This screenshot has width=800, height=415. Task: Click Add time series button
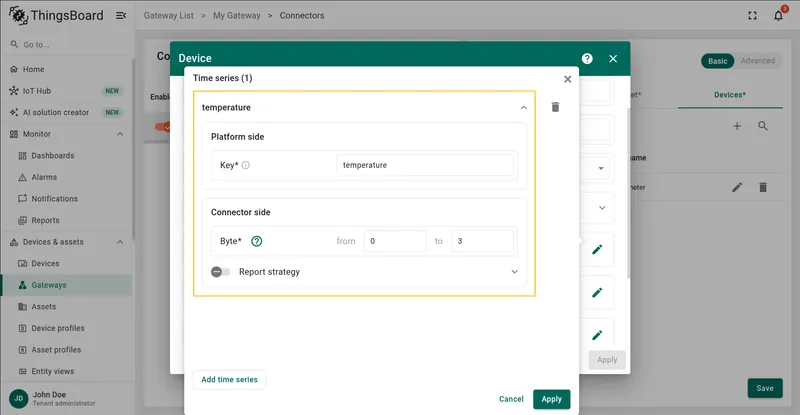pos(230,380)
